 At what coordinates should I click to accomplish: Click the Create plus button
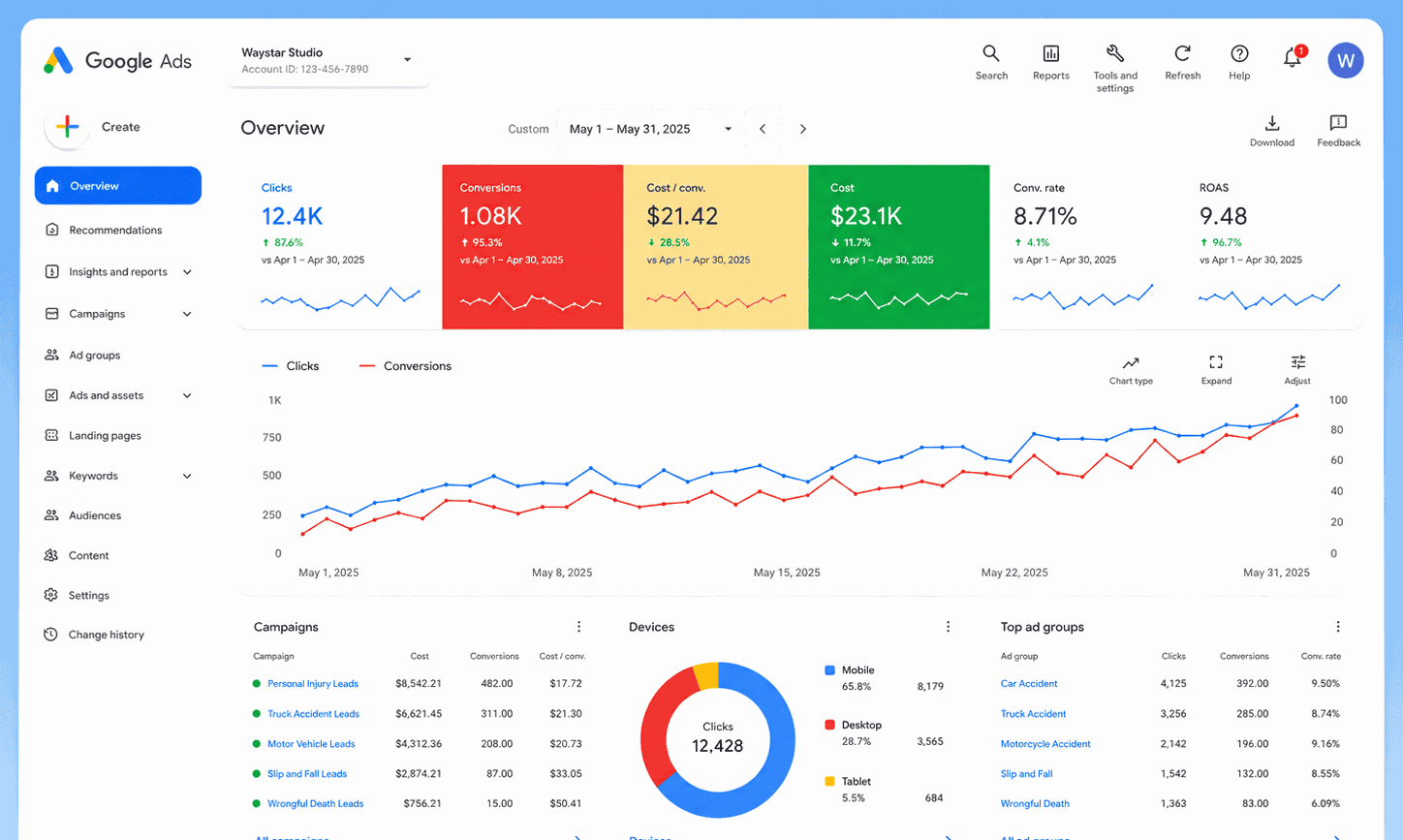(x=68, y=127)
